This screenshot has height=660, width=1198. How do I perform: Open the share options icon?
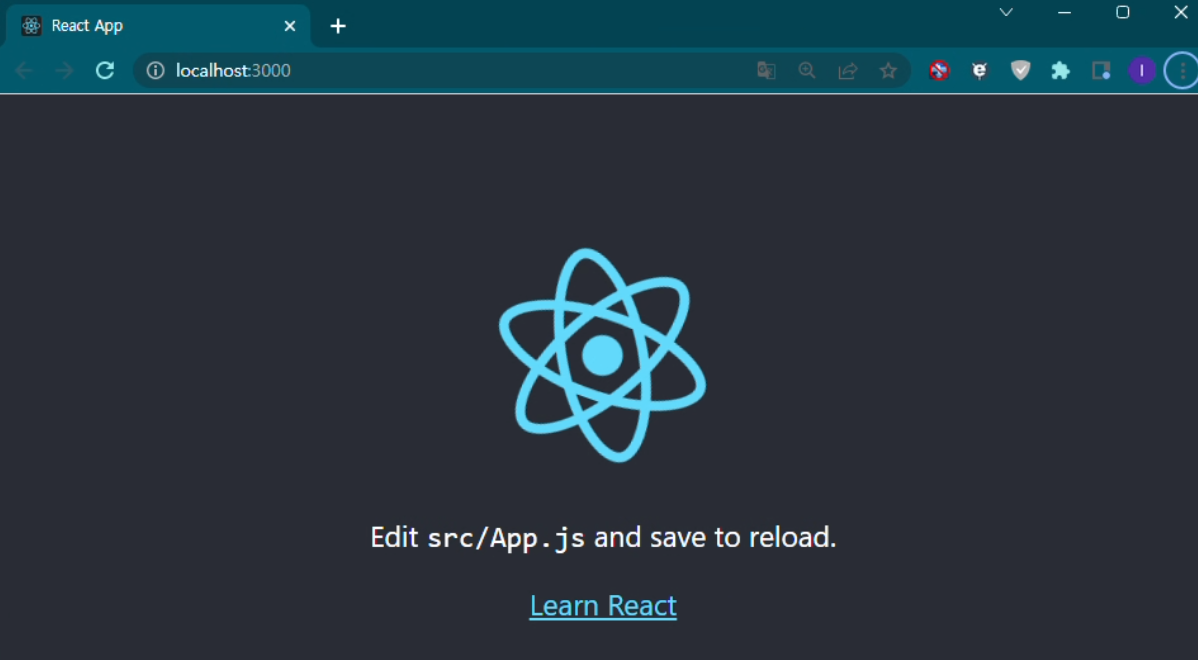[x=848, y=70]
